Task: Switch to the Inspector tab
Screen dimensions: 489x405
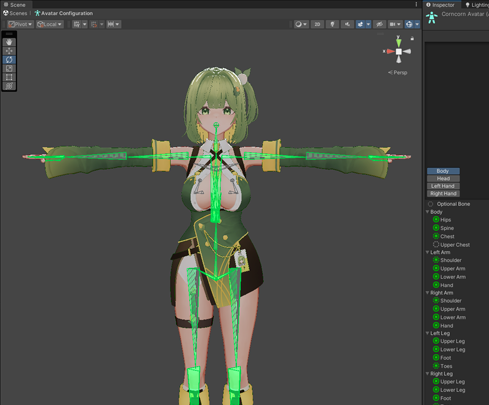Action: tap(441, 5)
